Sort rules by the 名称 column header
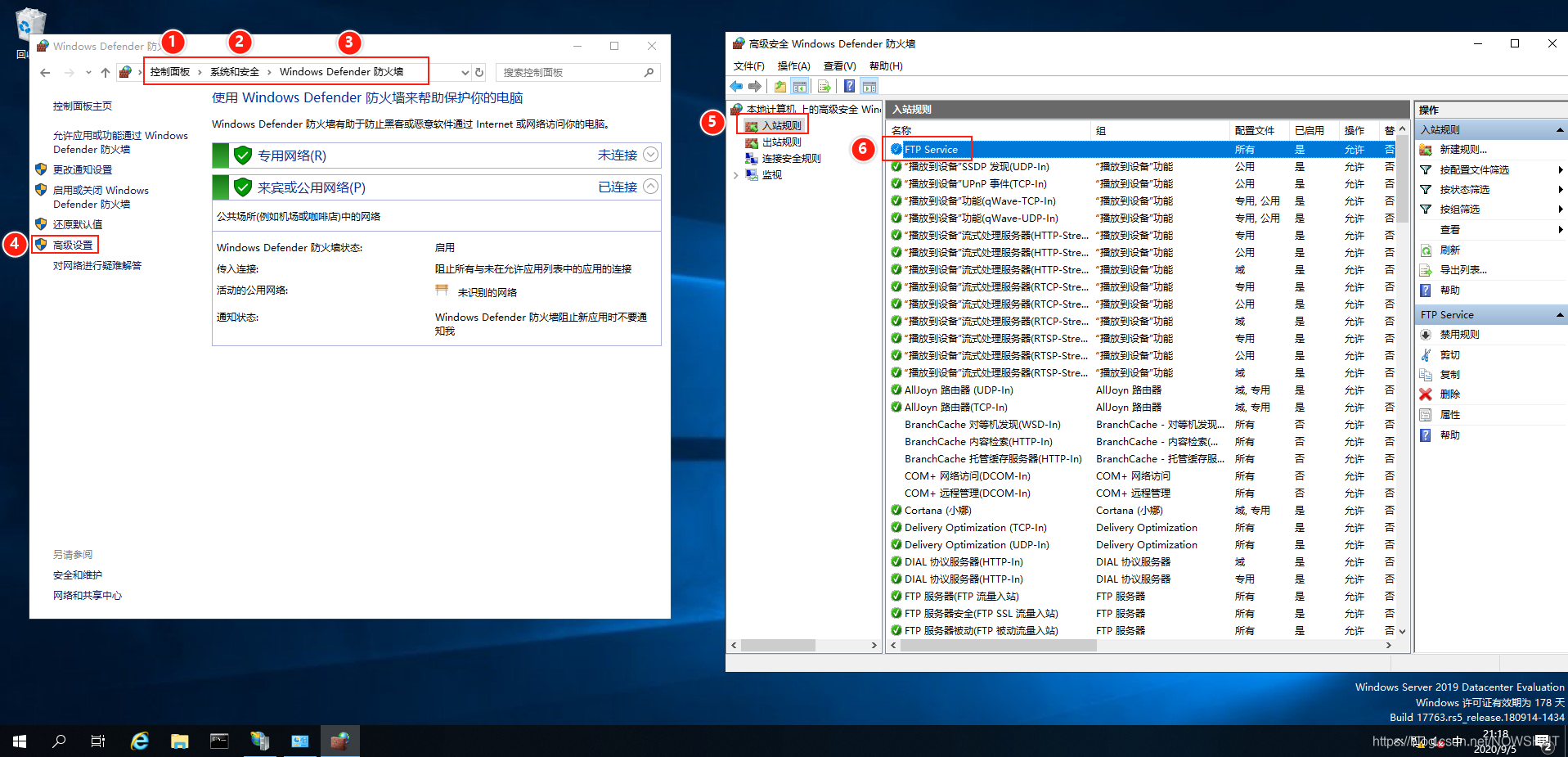Image resolution: width=1568 pixels, height=757 pixels. (x=988, y=130)
